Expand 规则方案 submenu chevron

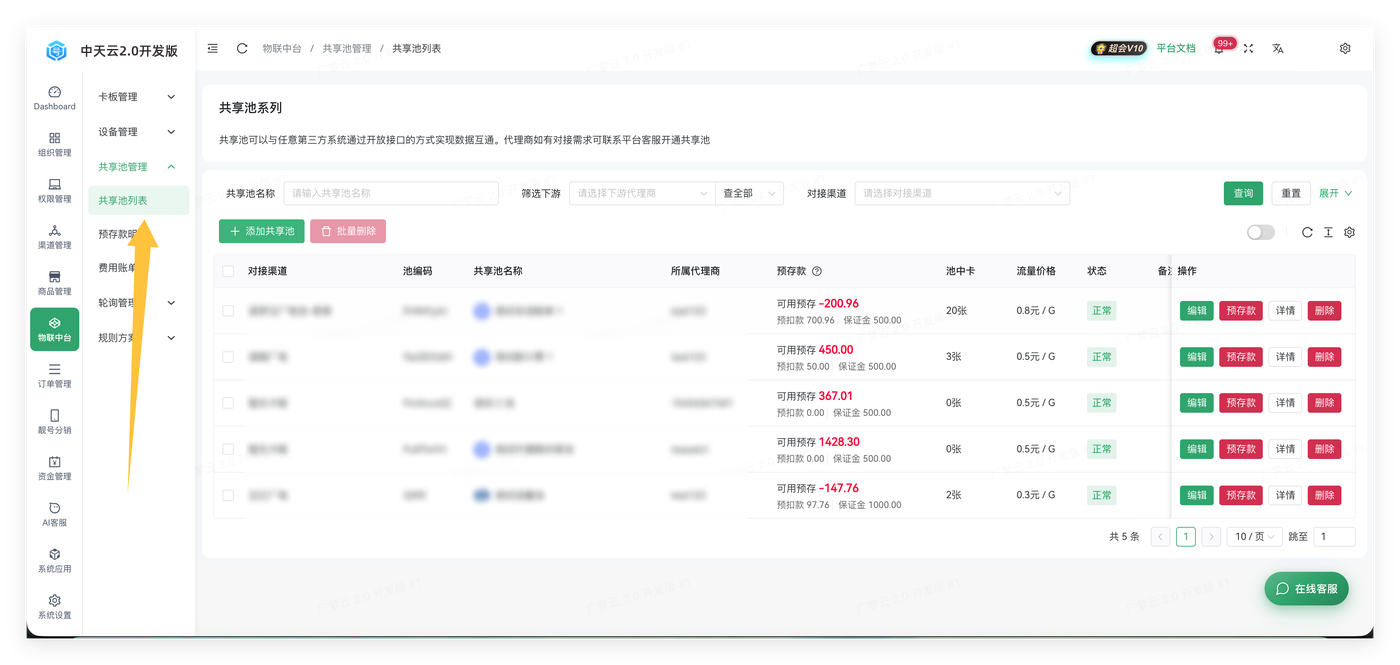[171, 338]
